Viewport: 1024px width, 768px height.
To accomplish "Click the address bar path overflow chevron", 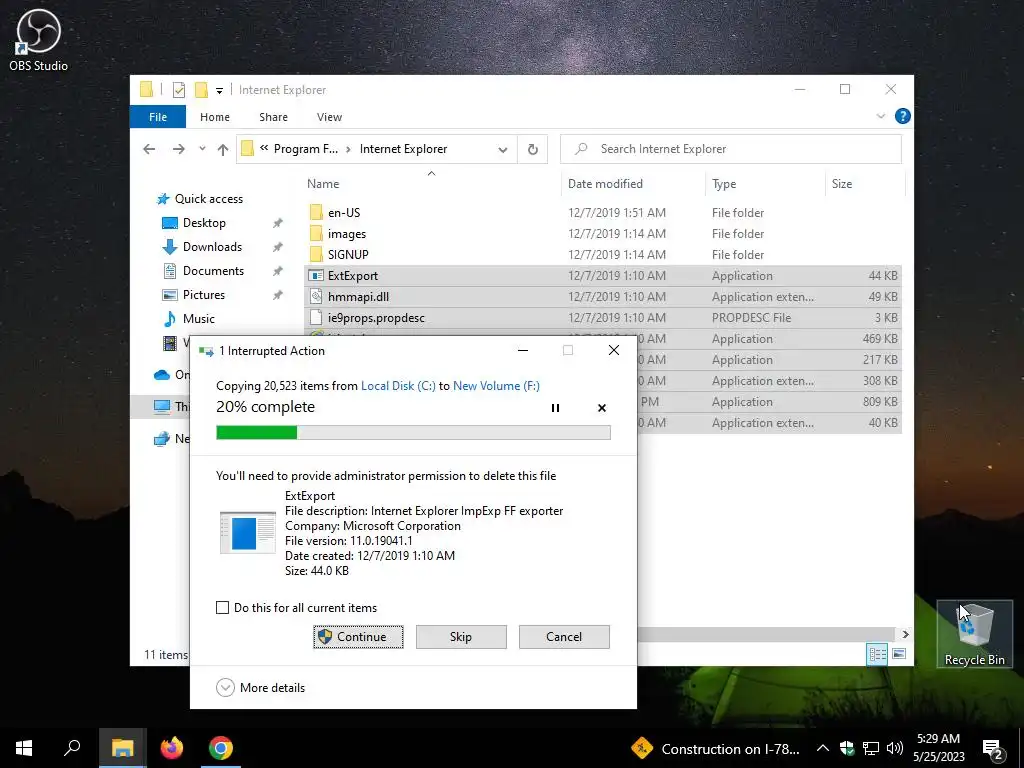I will point(264,148).
